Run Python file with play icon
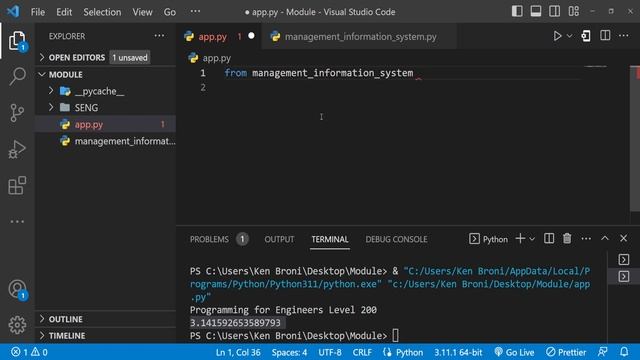640x360 pixels. [x=557, y=36]
